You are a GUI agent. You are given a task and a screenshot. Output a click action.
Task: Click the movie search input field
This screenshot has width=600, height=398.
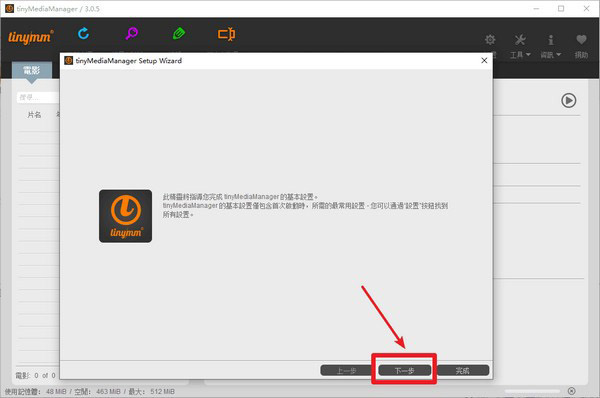click(38, 97)
